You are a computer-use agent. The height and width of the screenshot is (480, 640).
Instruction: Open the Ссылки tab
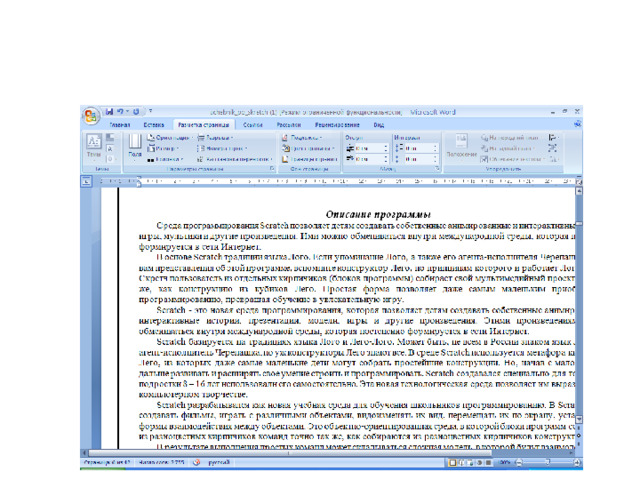253,125
